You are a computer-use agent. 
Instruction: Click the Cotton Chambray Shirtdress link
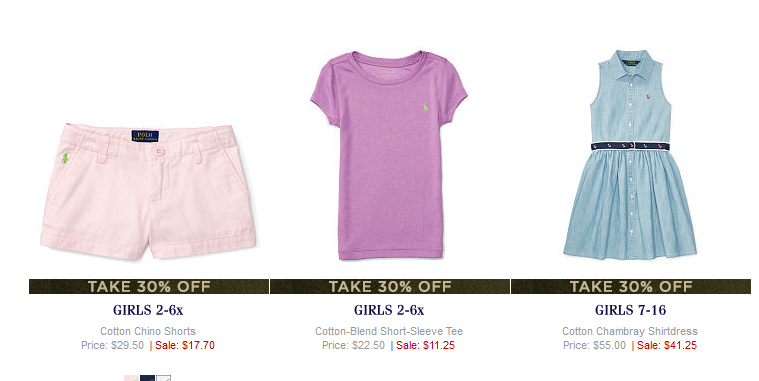coord(630,331)
